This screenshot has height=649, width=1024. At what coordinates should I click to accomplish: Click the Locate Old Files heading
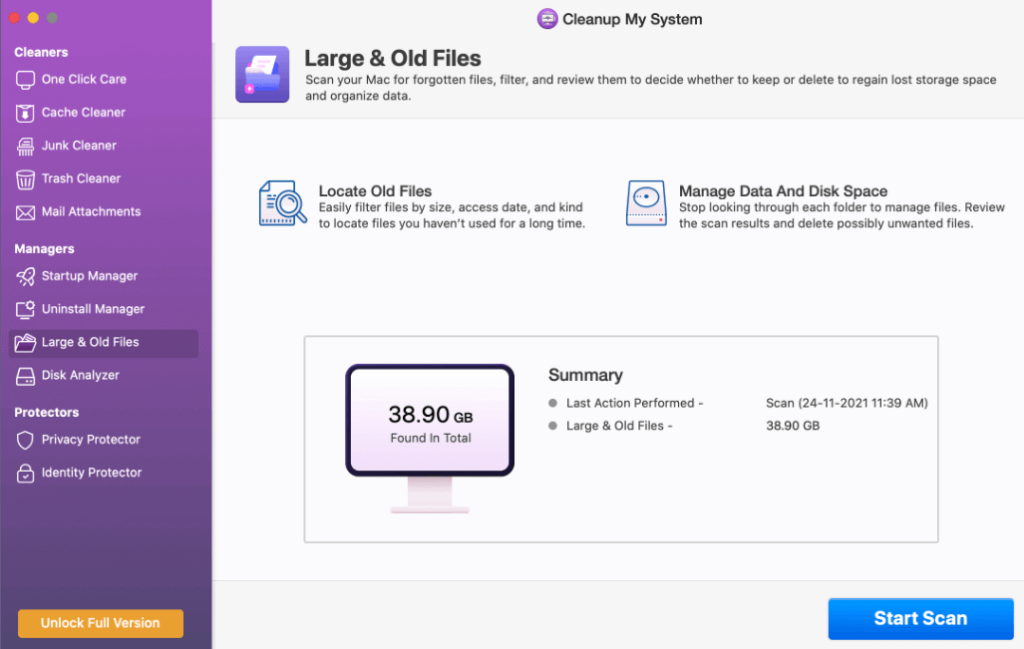[x=375, y=191]
